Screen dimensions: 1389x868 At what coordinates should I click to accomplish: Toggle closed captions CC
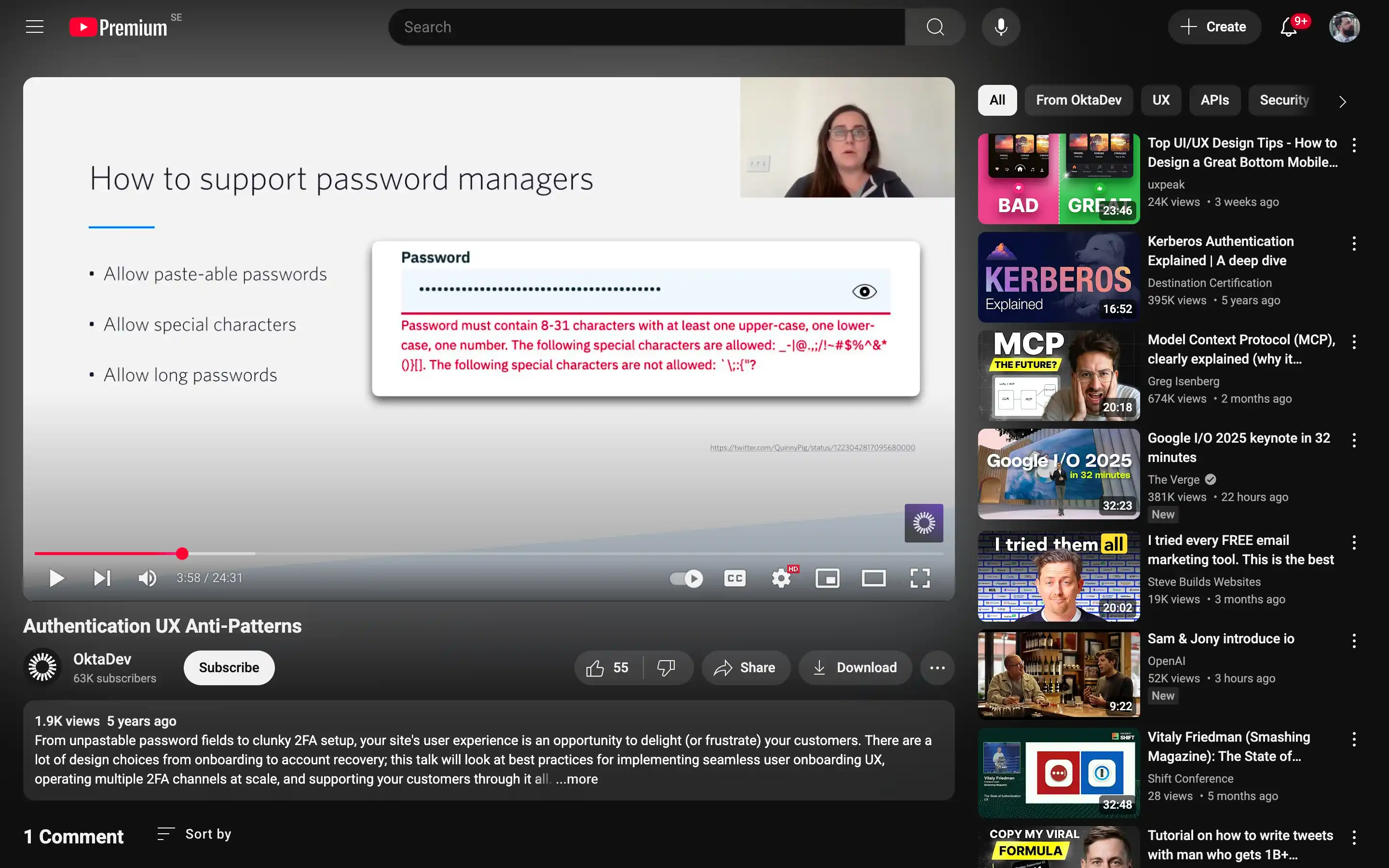735,578
